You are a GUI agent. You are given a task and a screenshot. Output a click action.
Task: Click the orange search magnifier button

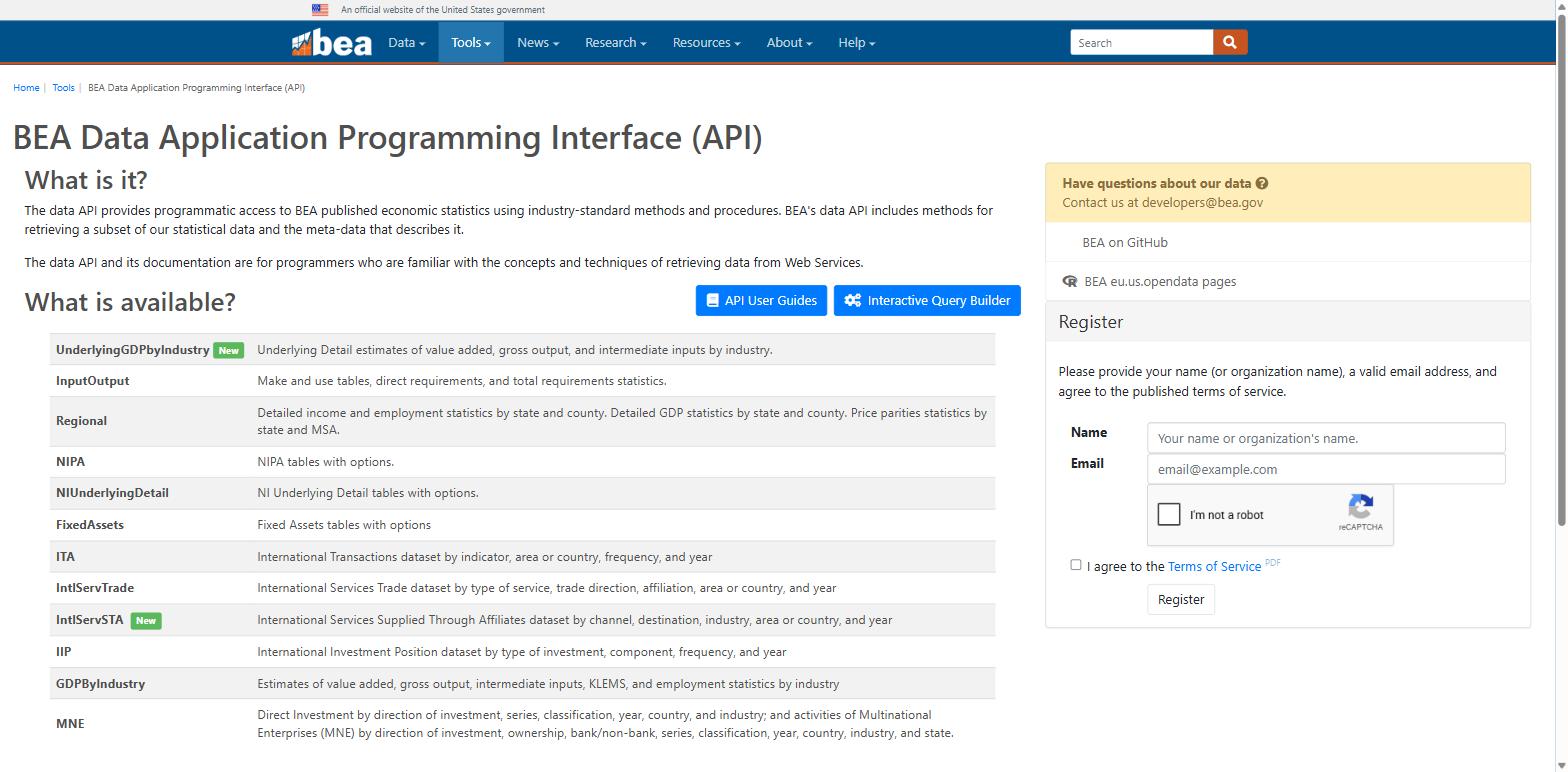coord(1230,42)
